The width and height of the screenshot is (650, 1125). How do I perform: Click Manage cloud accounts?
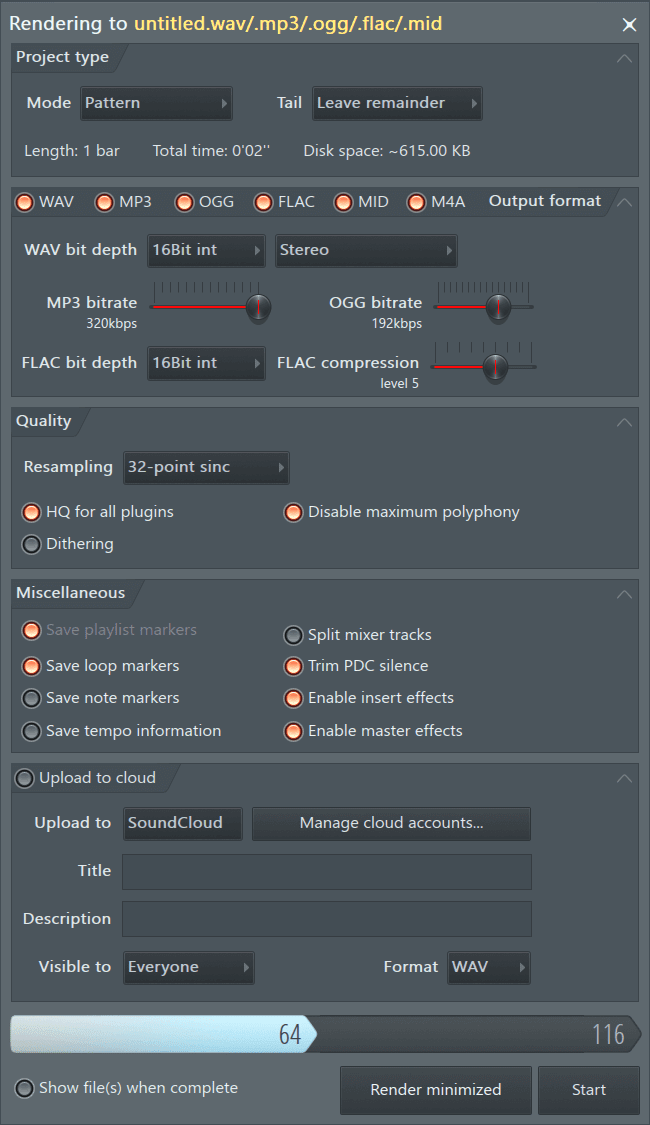(391, 823)
